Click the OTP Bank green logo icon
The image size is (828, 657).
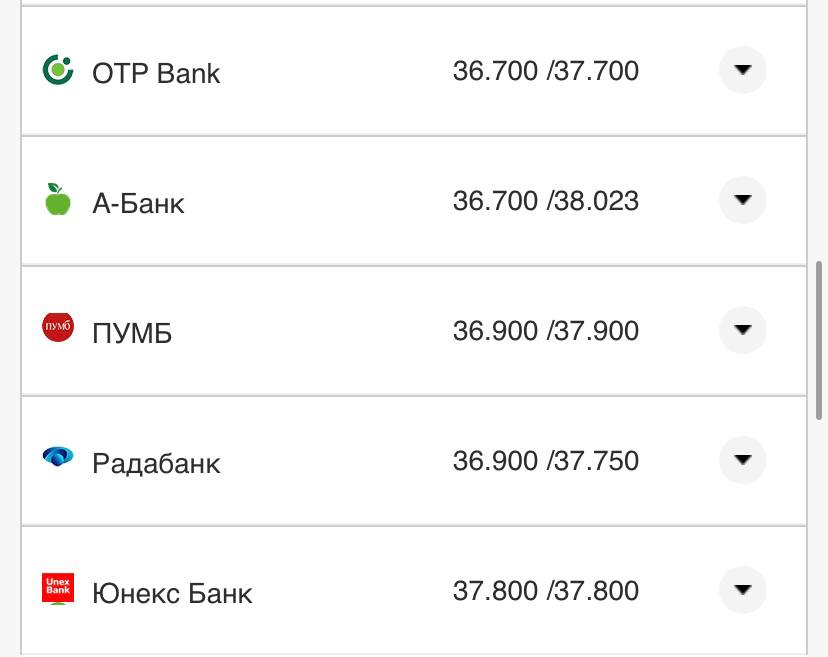tap(58, 70)
